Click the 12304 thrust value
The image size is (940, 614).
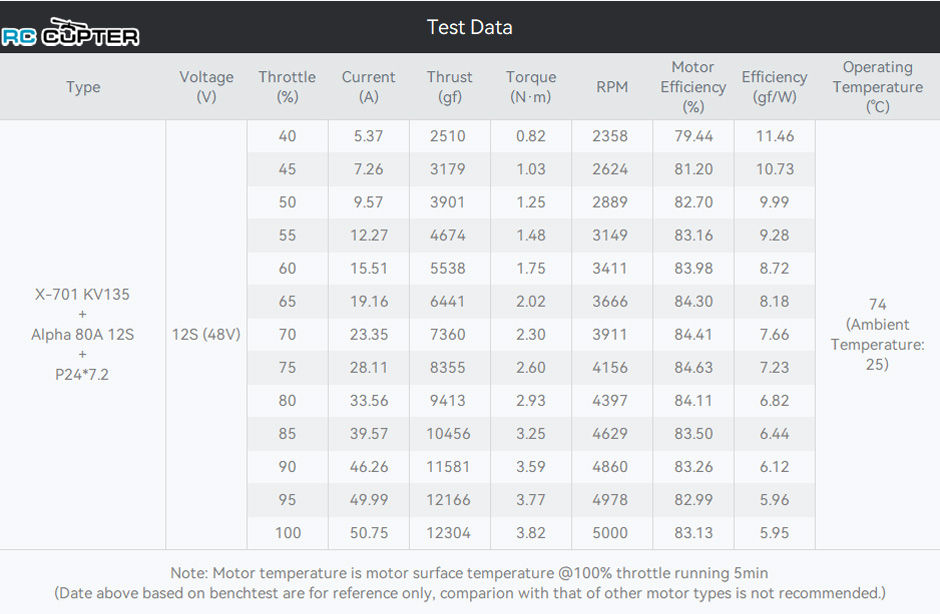coord(448,533)
